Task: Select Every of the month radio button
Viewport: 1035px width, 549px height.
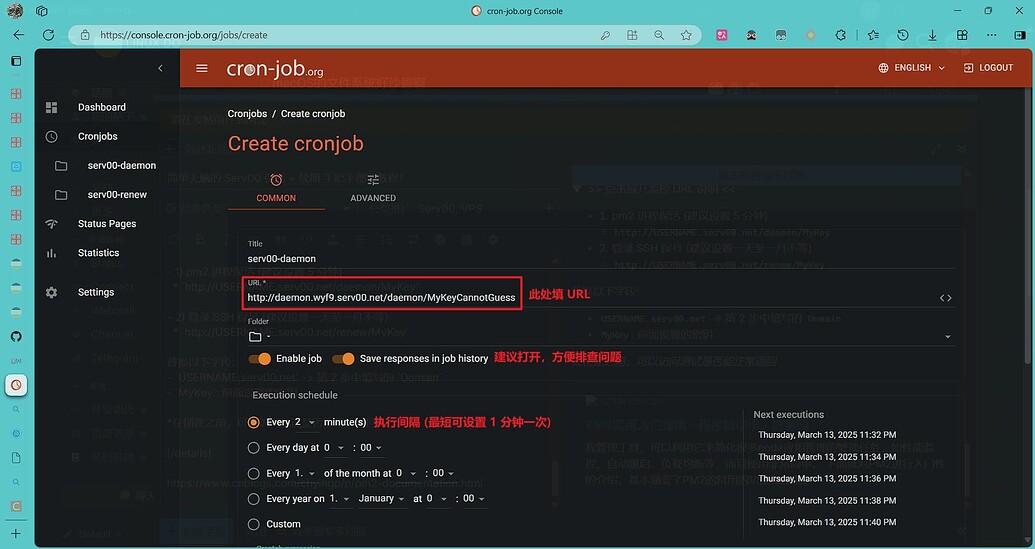Action: 253,473
